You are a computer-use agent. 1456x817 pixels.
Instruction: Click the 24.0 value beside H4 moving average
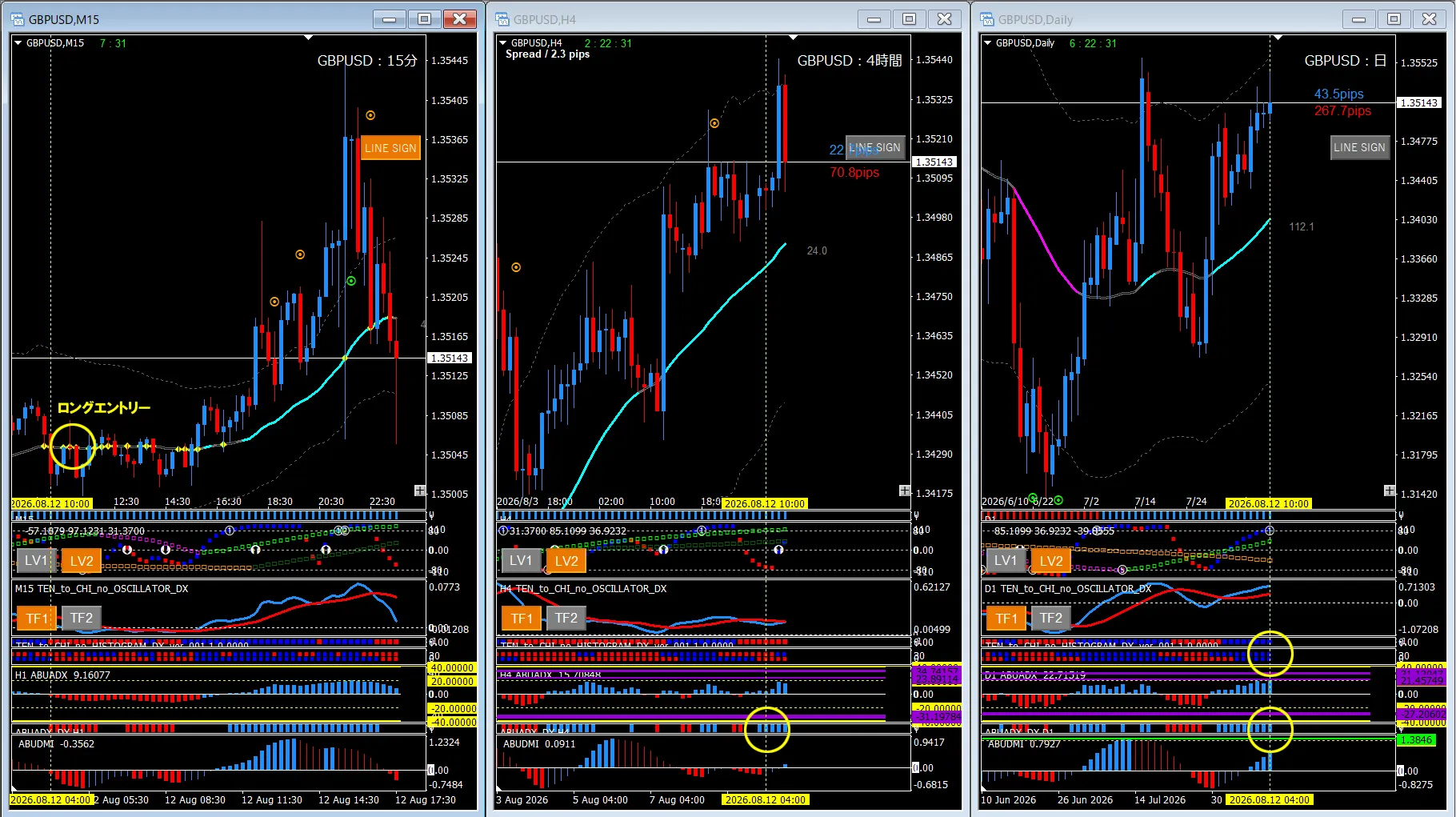(817, 250)
